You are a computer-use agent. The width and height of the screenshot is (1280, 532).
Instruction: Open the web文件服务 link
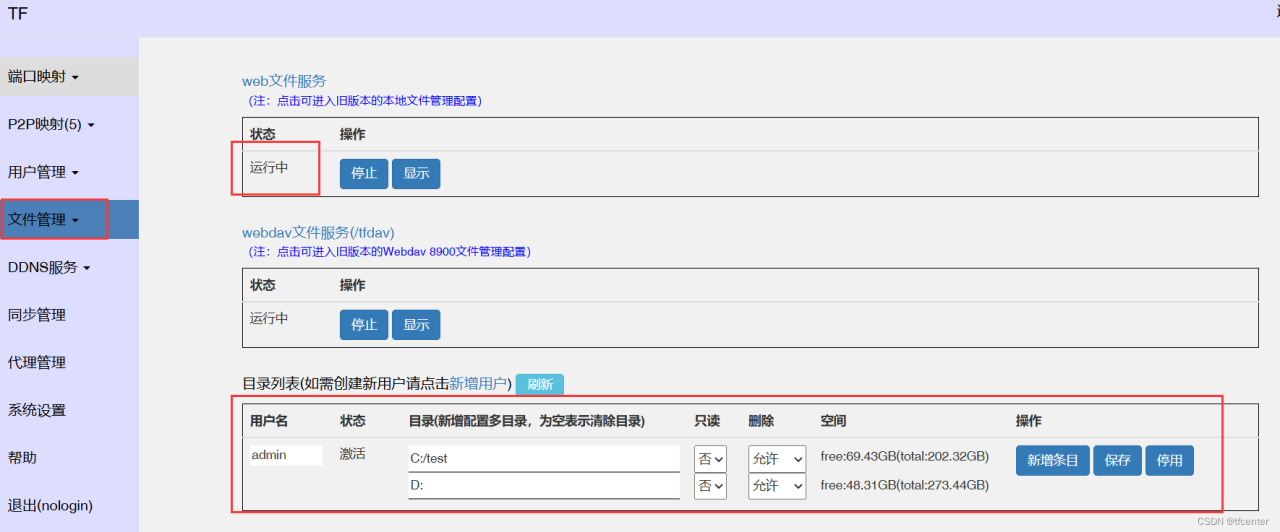coord(284,81)
